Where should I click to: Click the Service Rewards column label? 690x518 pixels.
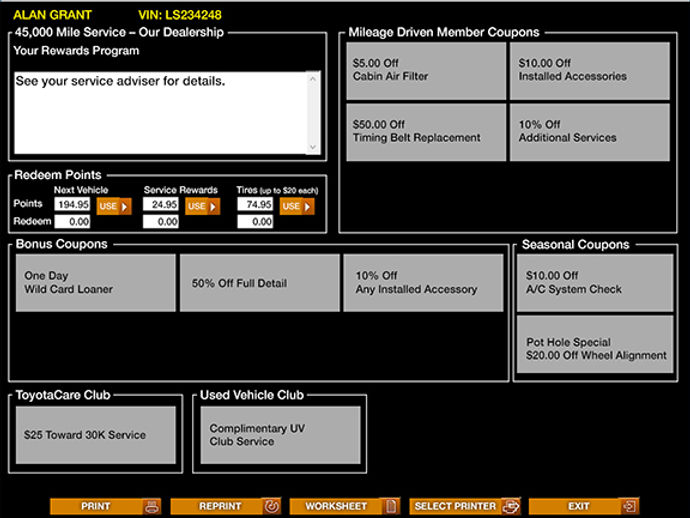[x=180, y=190]
